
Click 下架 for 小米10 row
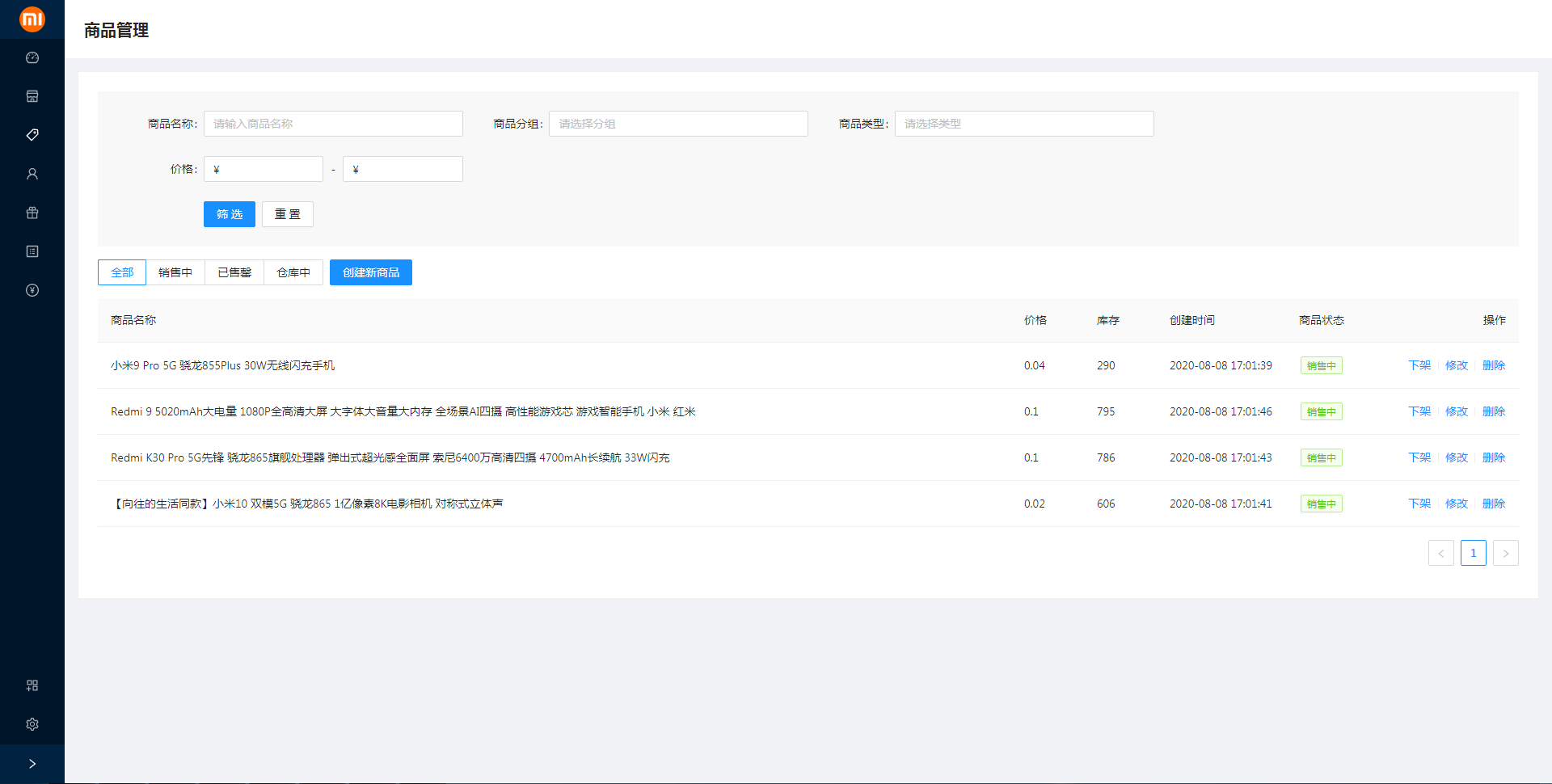tap(1419, 504)
